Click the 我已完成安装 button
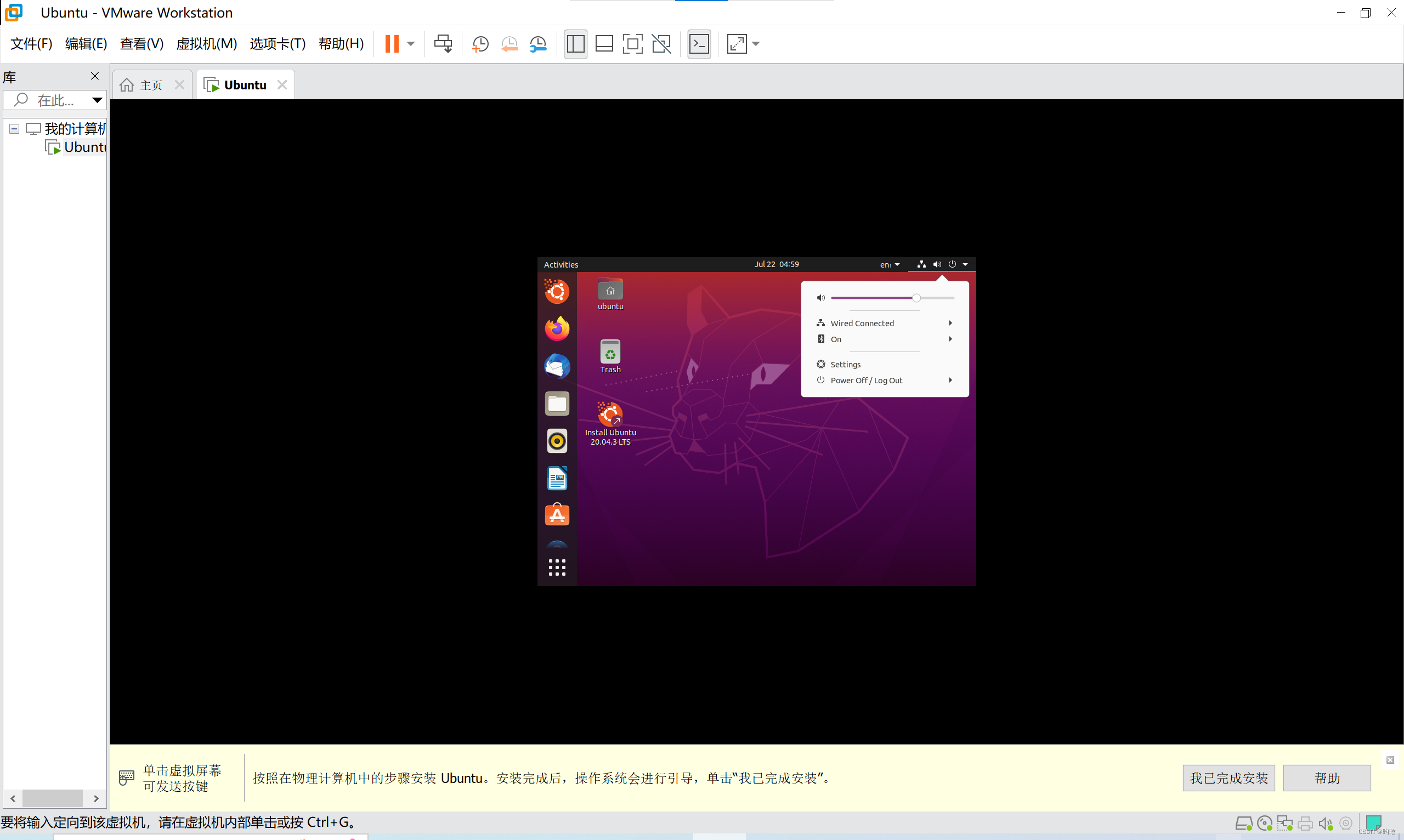This screenshot has height=840, width=1404. tap(1228, 777)
